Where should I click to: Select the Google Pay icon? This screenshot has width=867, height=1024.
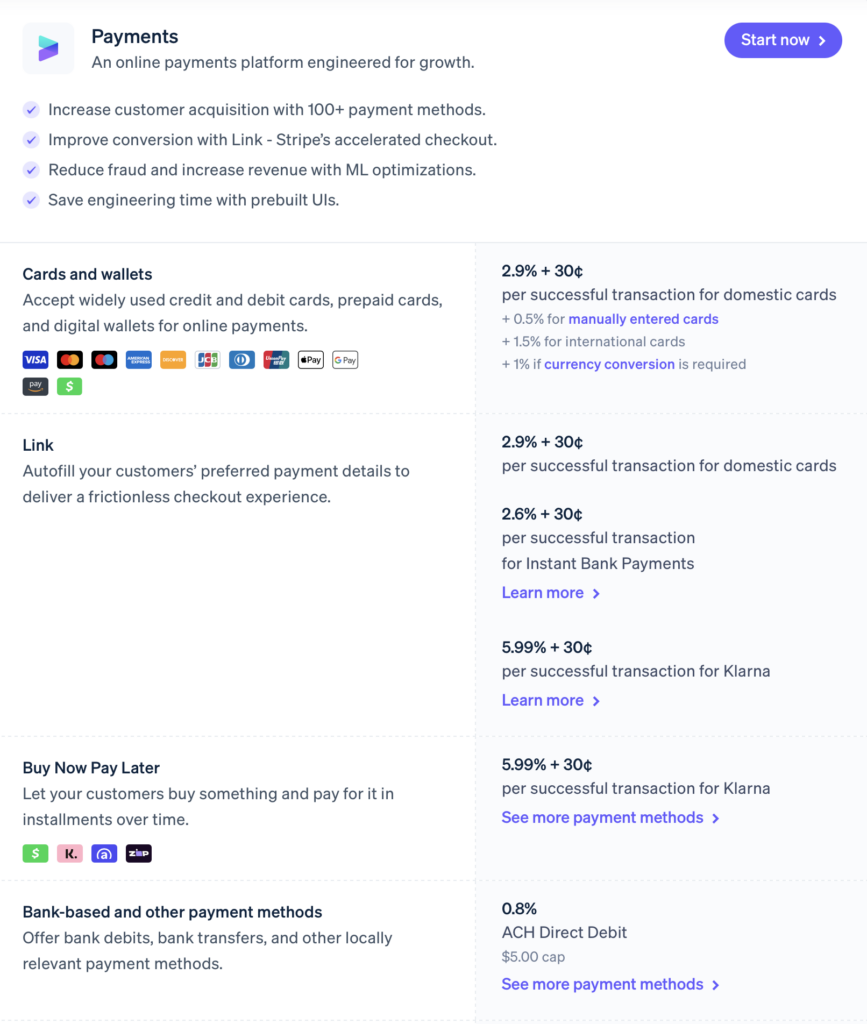pyautogui.click(x=345, y=360)
